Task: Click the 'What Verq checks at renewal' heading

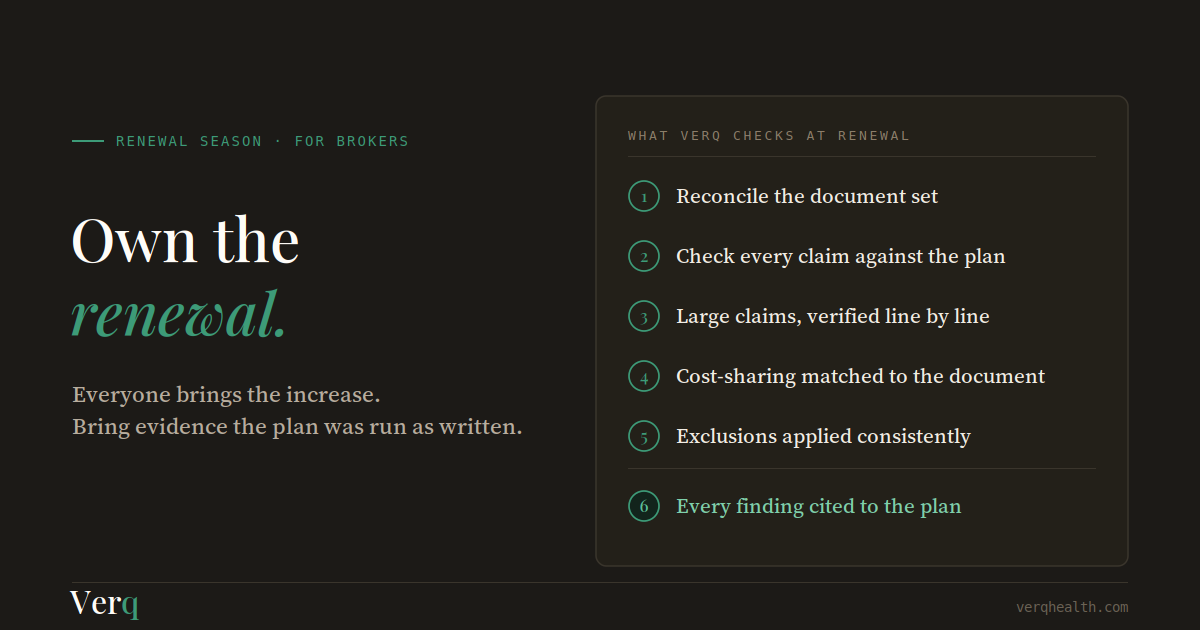Action: click(769, 136)
